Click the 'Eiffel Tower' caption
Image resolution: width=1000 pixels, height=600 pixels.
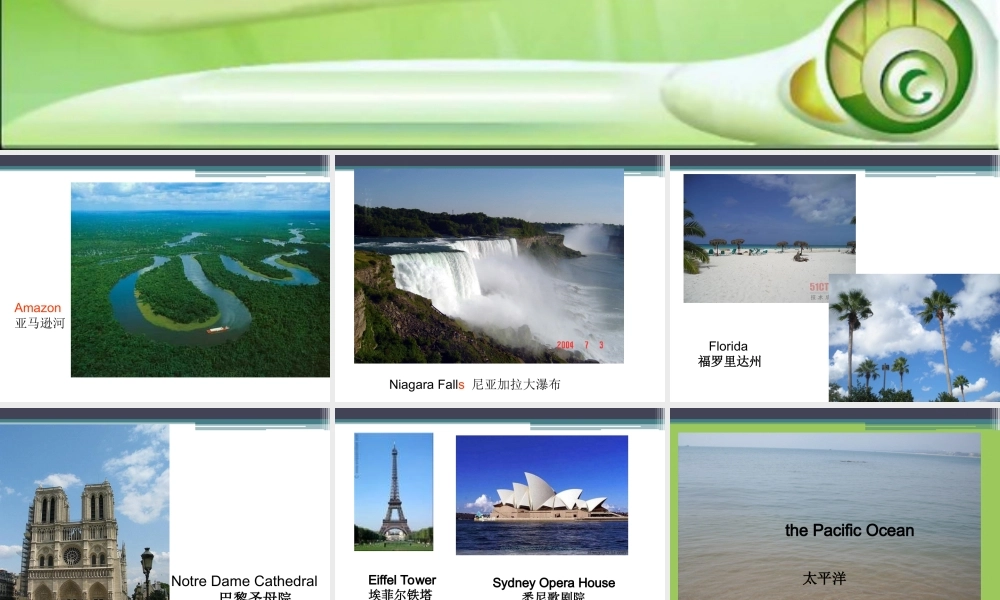click(x=402, y=580)
